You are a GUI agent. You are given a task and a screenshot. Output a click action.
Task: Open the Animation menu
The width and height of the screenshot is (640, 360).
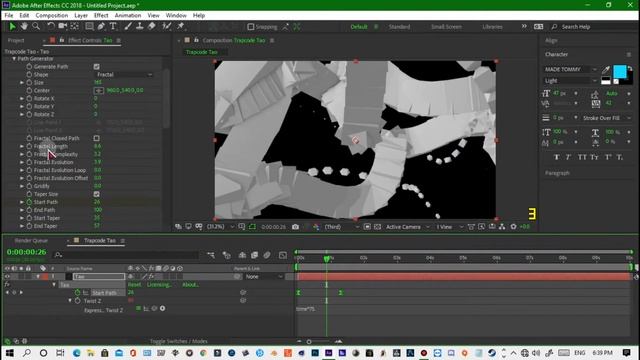pos(128,16)
